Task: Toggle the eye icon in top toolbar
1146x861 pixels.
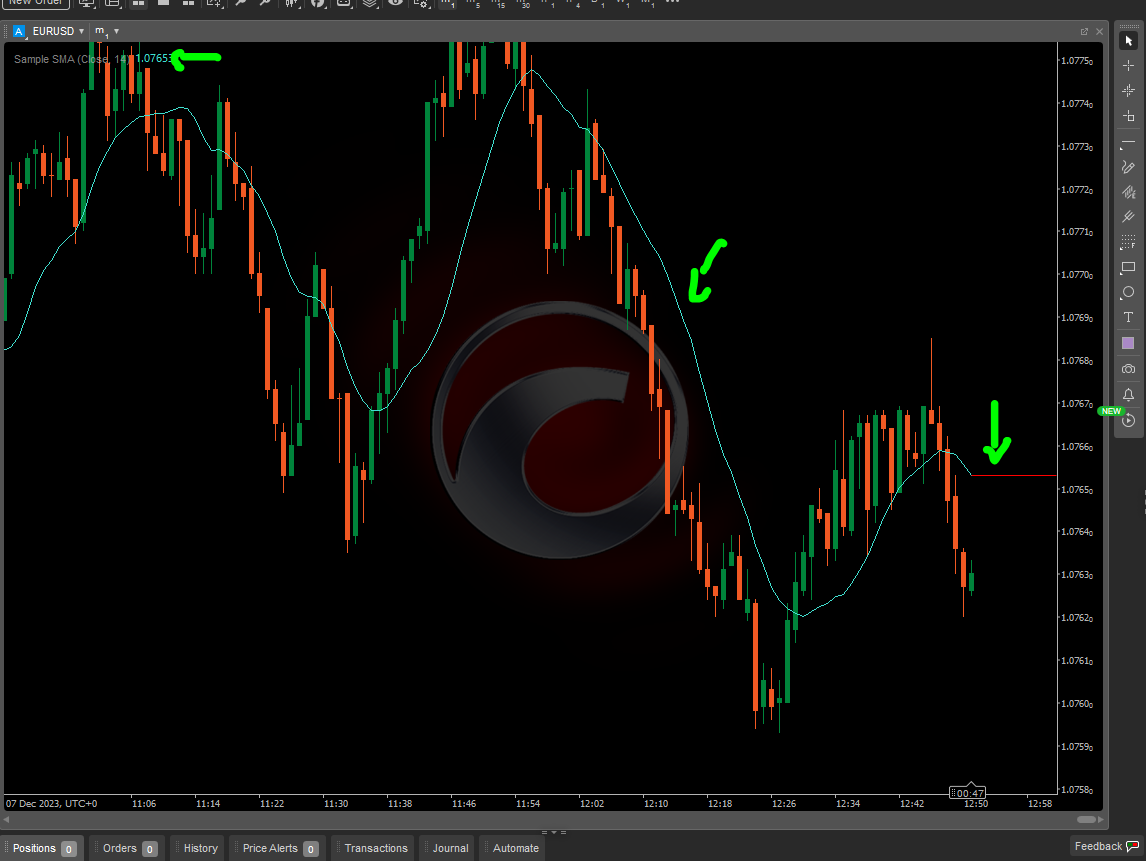Action: pyautogui.click(x=395, y=3)
